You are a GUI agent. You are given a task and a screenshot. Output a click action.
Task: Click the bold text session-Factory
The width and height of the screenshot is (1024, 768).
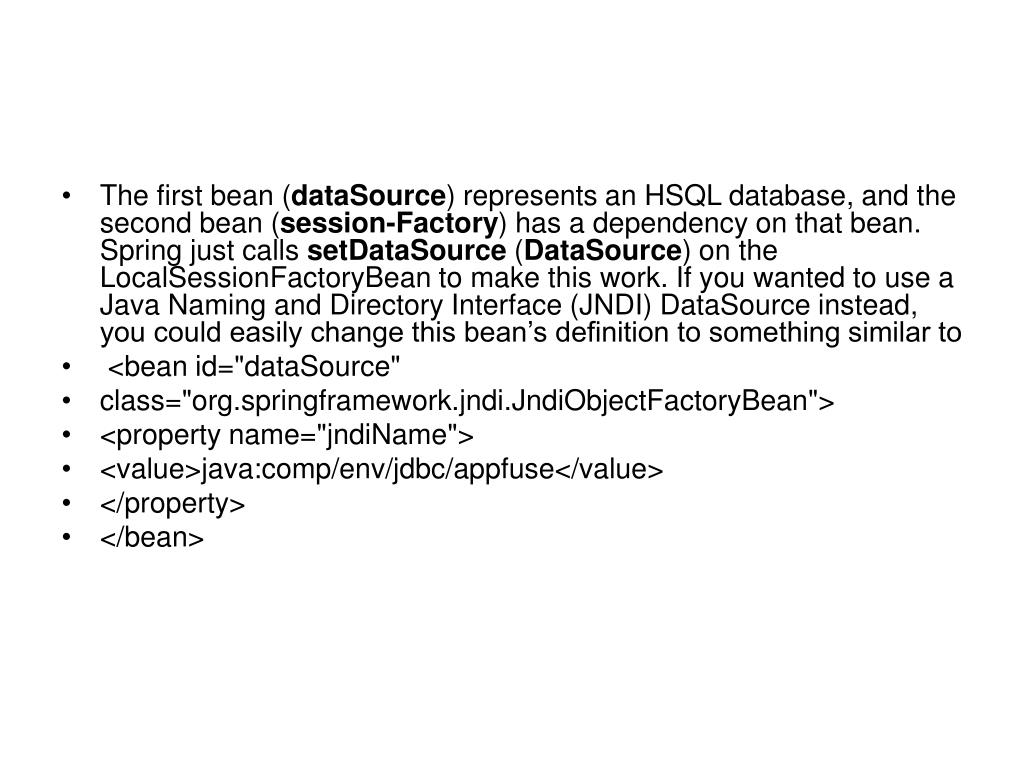coord(389,223)
